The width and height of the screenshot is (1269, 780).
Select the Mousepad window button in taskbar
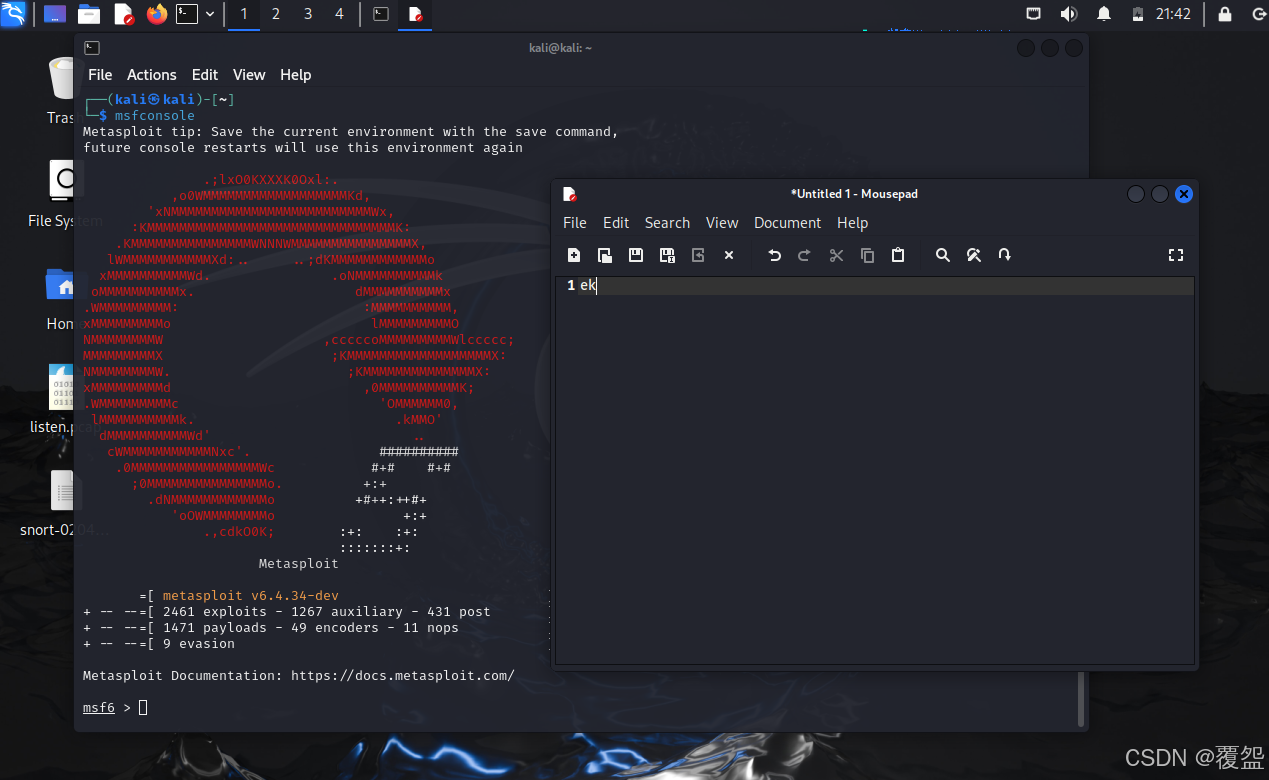point(416,14)
